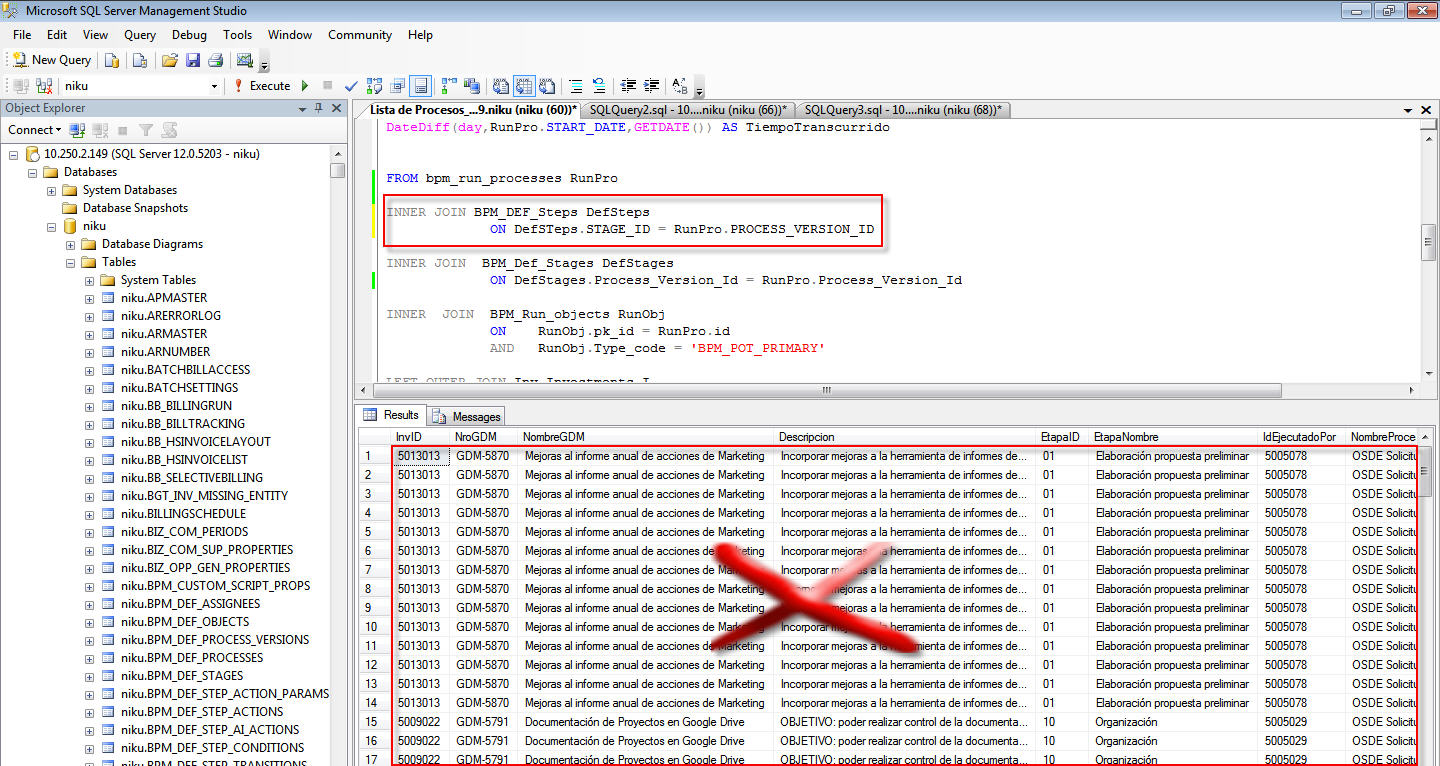1440x766 pixels.
Task: Open the Object Explorer window position dropdown
Action: pyautogui.click(x=302, y=108)
